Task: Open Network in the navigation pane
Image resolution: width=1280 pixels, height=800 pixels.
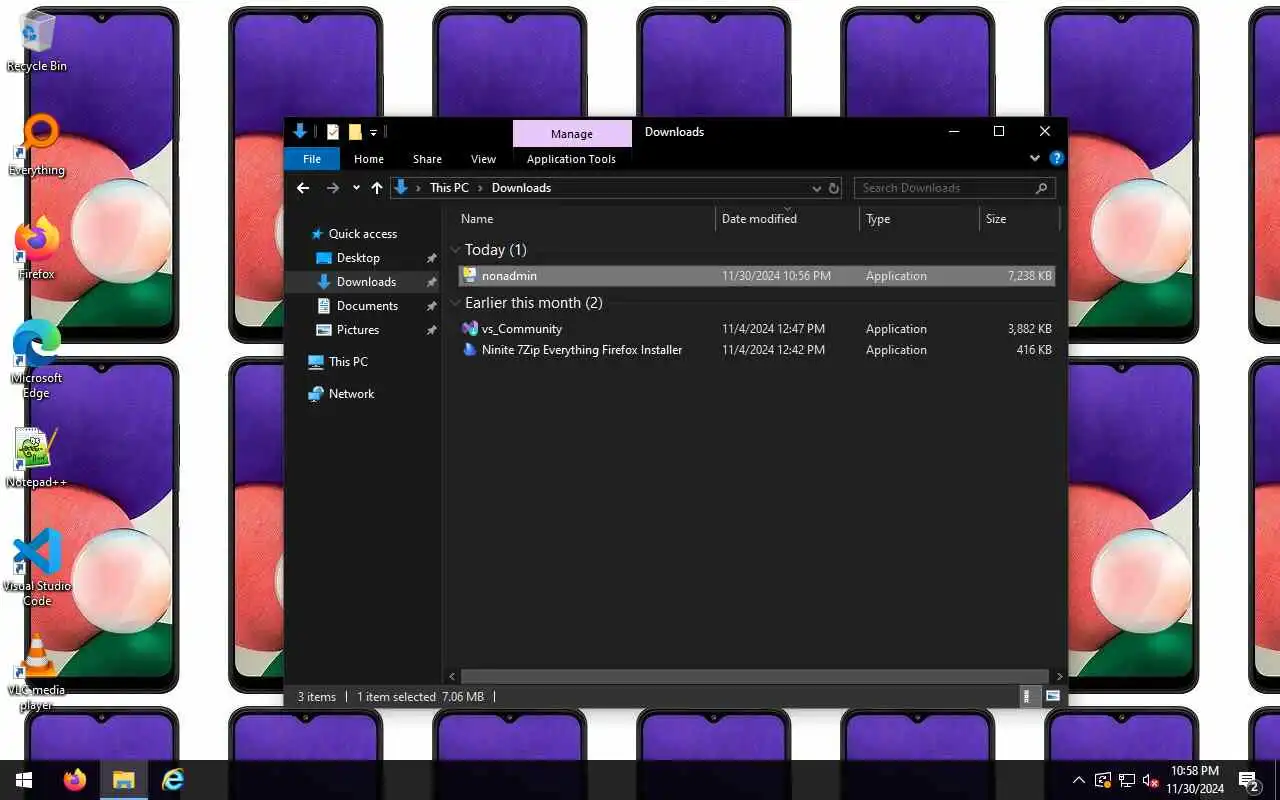Action: click(x=351, y=394)
